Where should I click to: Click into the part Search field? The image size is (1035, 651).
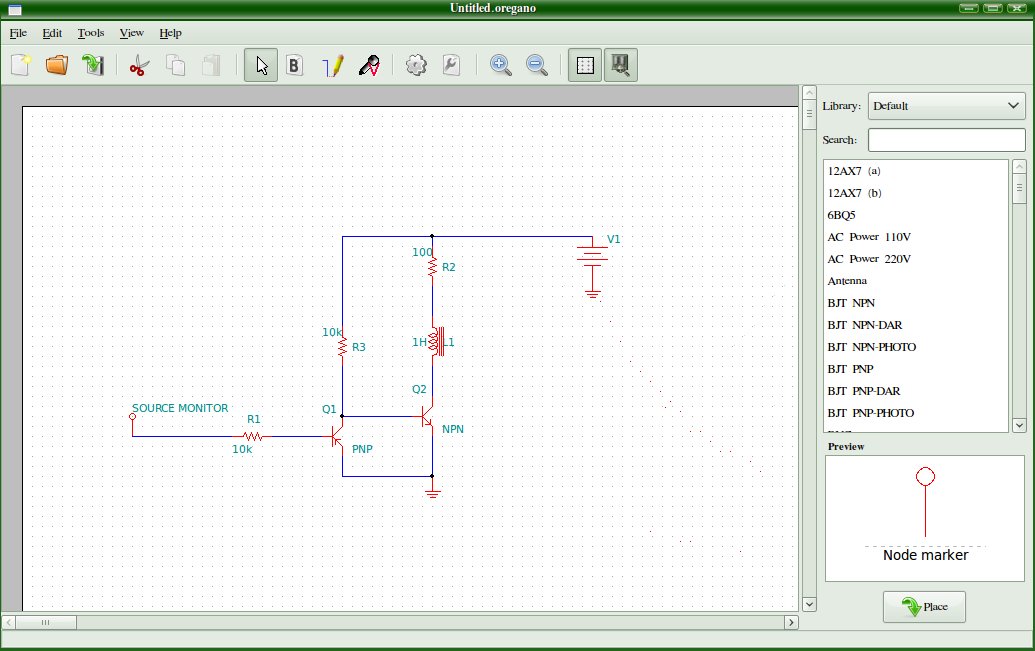coord(946,140)
